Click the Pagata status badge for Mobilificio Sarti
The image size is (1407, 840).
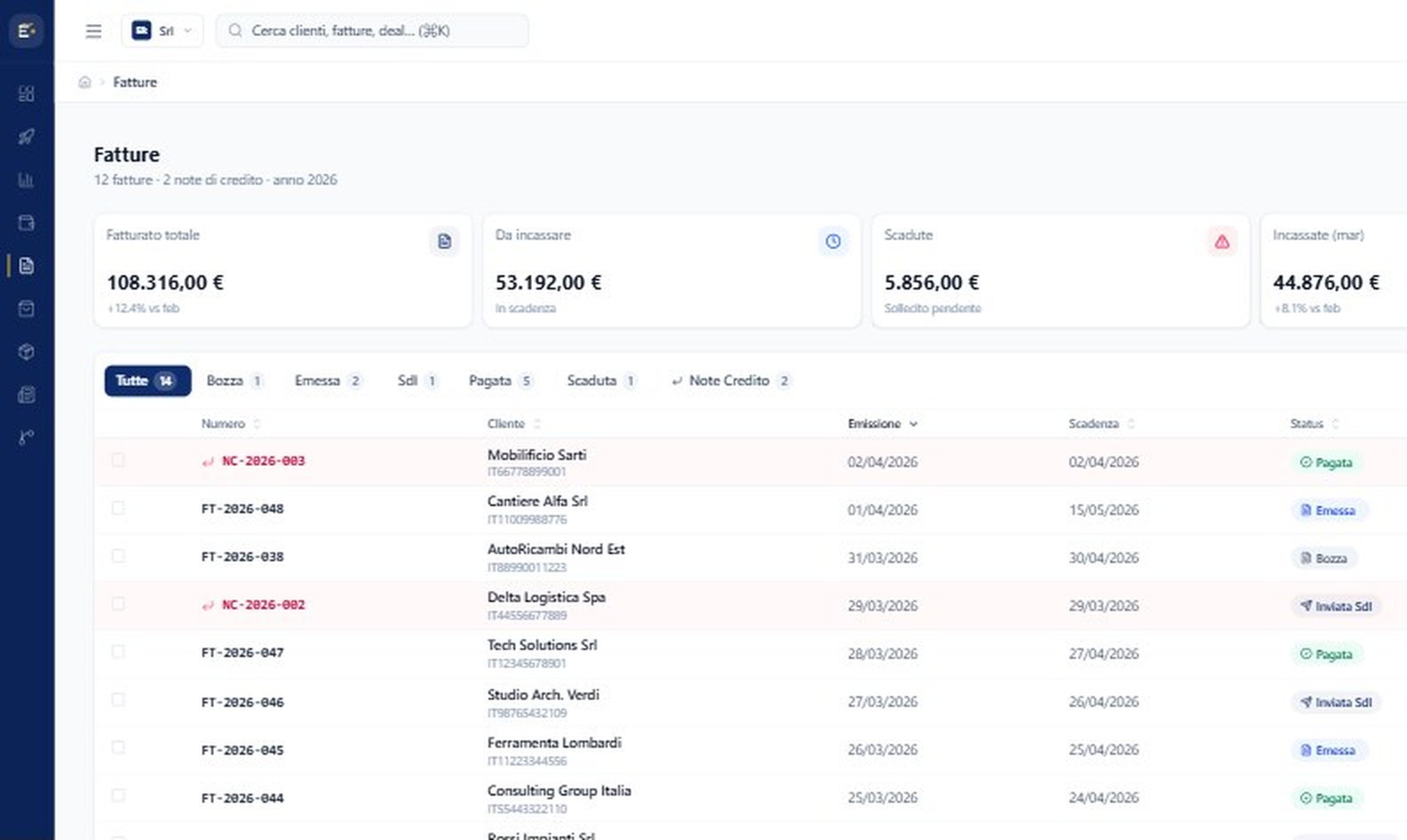[1326, 463]
